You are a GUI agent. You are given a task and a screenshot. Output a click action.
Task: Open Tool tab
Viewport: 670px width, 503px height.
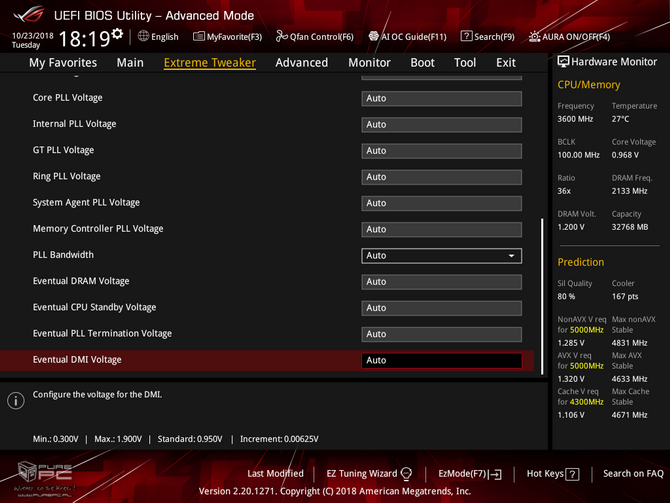point(465,62)
